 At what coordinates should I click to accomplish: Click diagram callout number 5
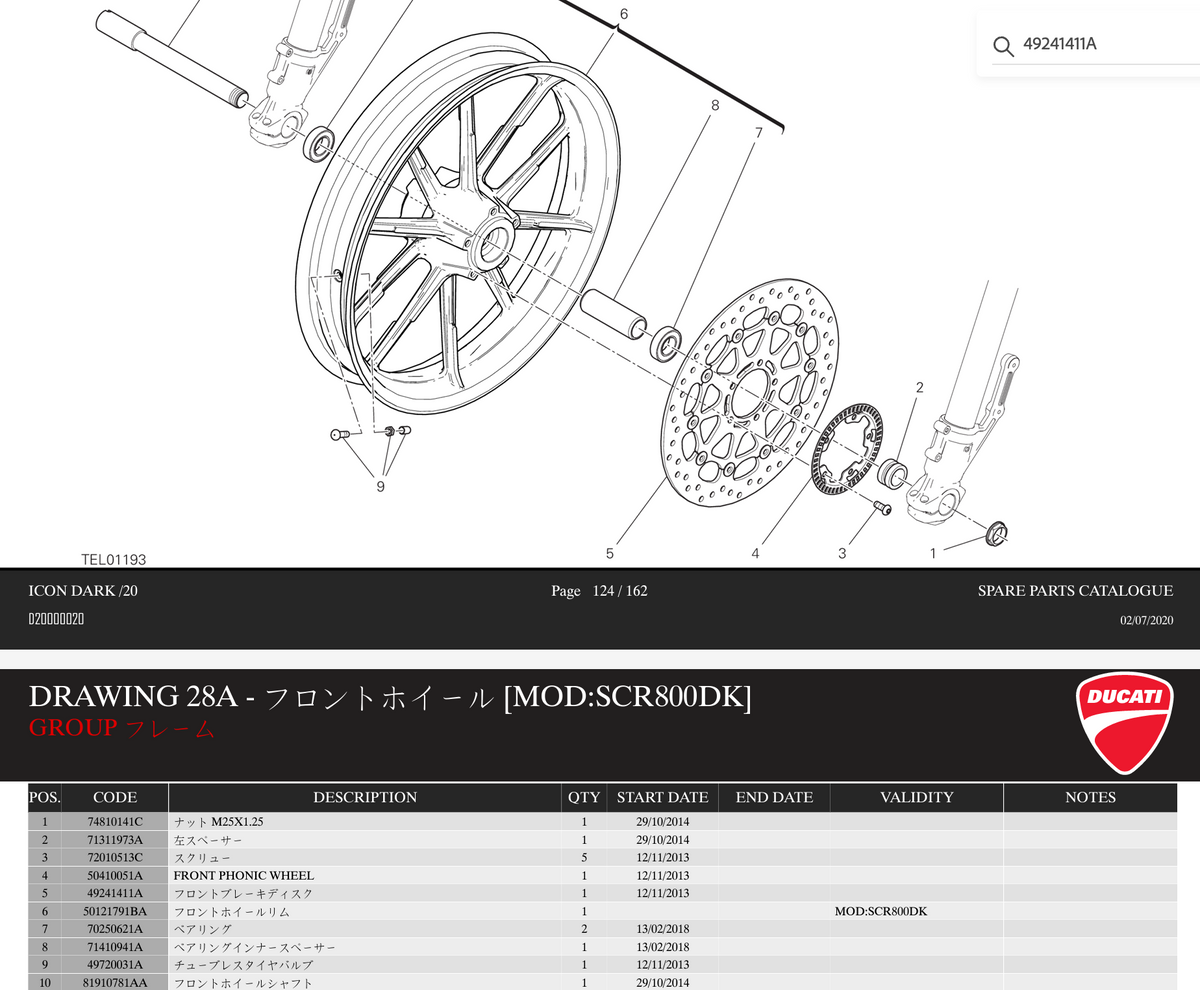pyautogui.click(x=609, y=552)
